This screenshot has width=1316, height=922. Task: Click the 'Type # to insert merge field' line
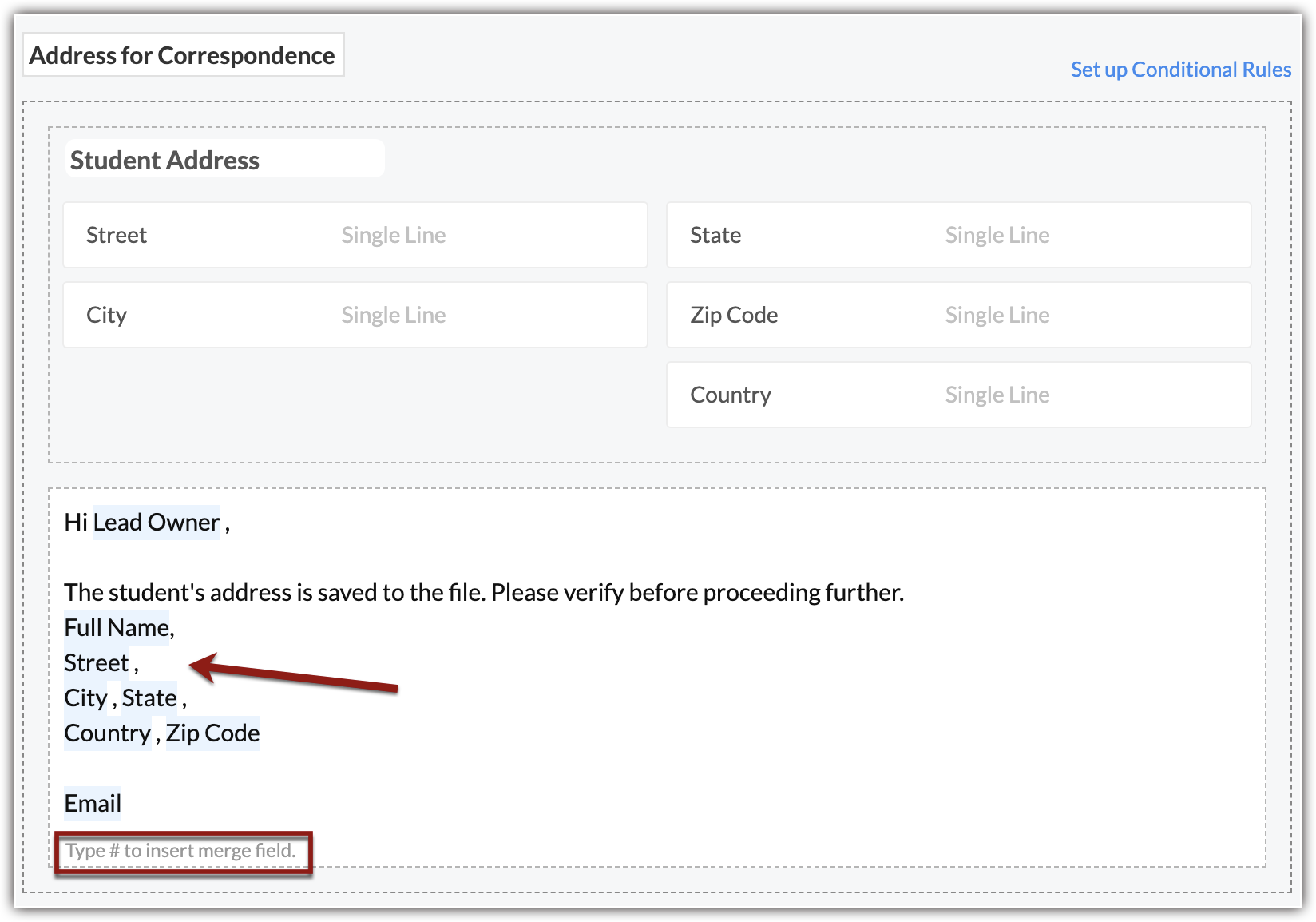(181, 851)
